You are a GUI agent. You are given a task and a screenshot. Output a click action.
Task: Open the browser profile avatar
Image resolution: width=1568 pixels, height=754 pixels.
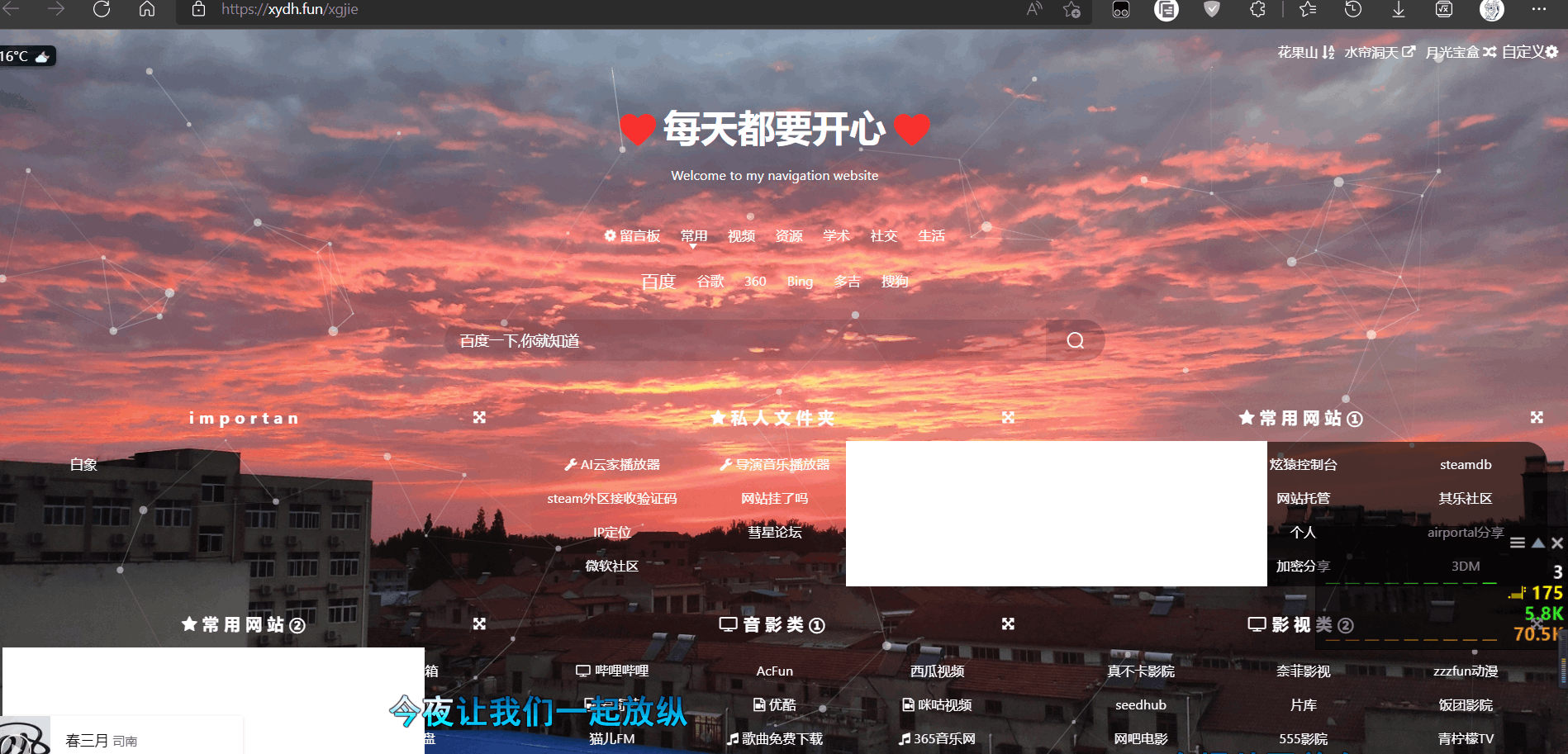click(1492, 9)
